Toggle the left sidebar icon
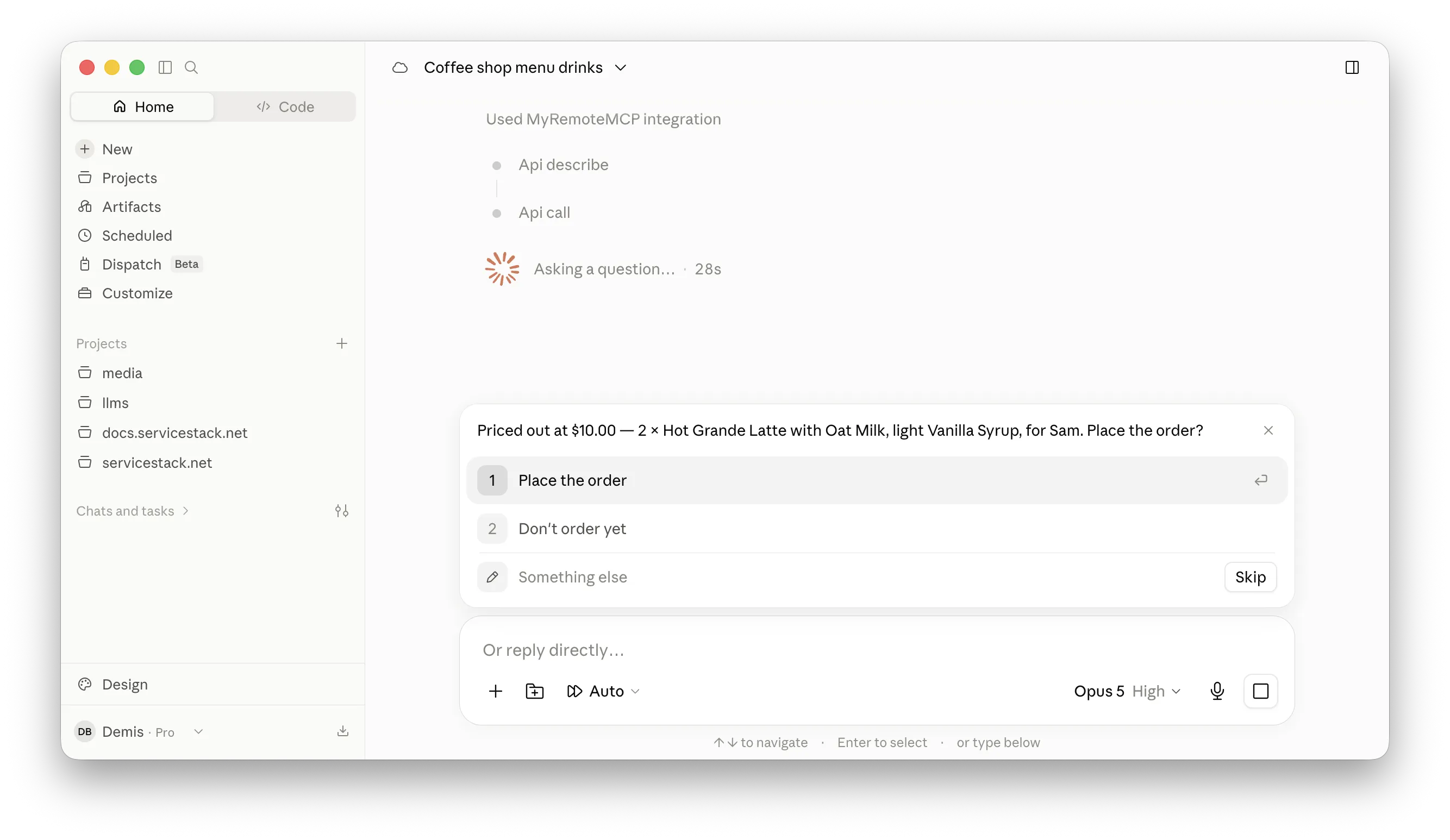The image size is (1450, 840). tap(165, 67)
